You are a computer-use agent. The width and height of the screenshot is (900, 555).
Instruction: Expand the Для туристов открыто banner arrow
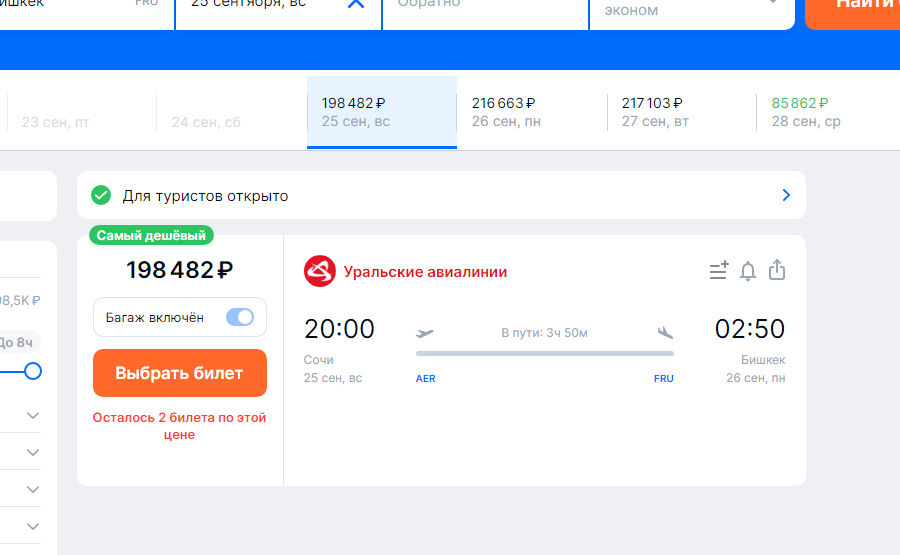click(x=786, y=195)
